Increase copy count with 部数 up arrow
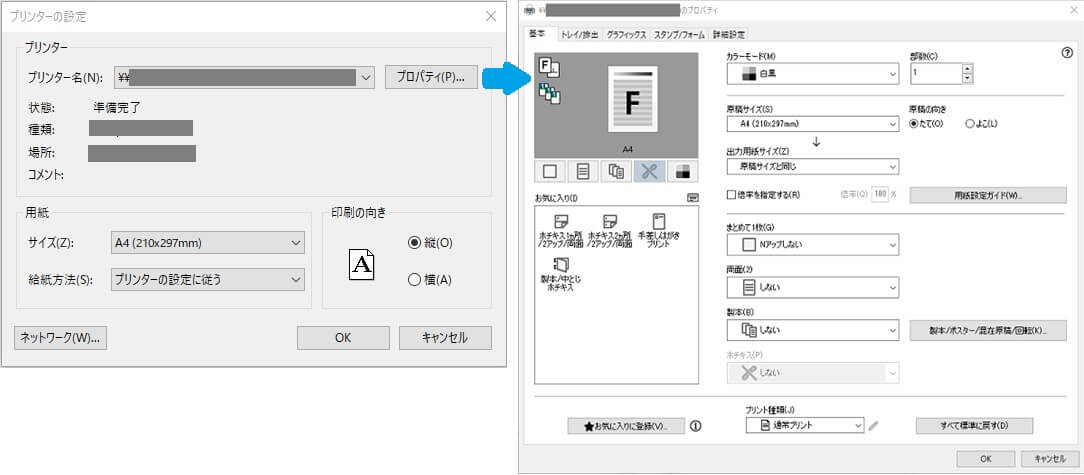This screenshot has height=475, width=1084. coord(967,69)
